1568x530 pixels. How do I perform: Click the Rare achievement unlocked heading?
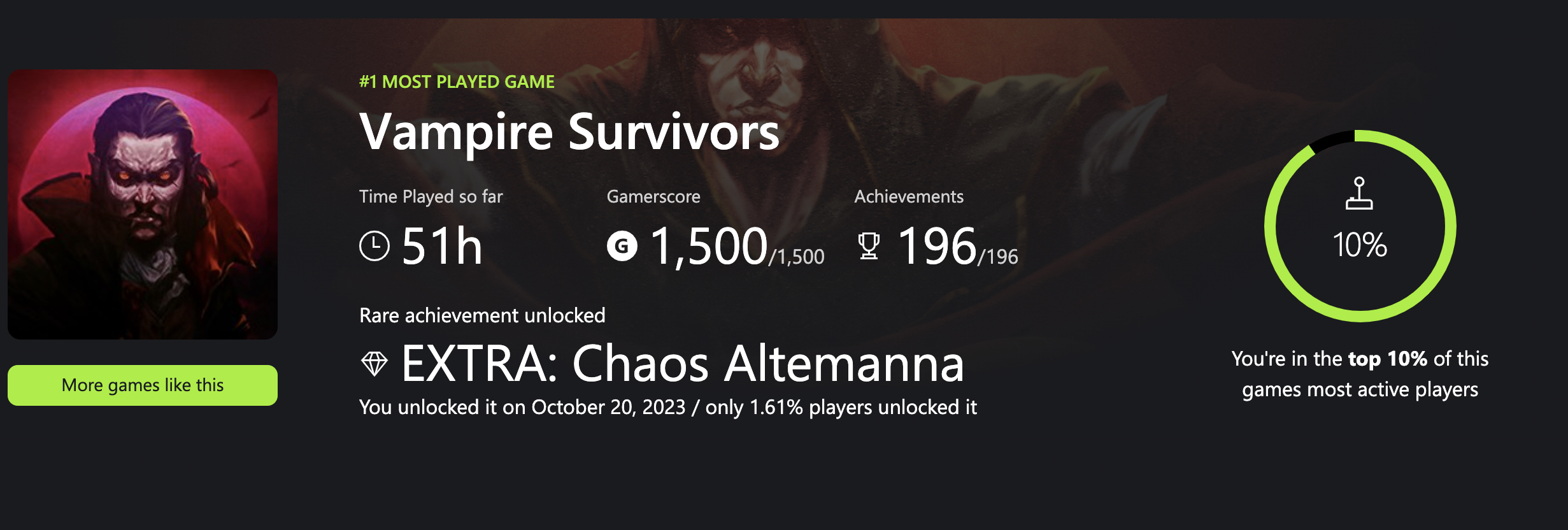point(482,315)
